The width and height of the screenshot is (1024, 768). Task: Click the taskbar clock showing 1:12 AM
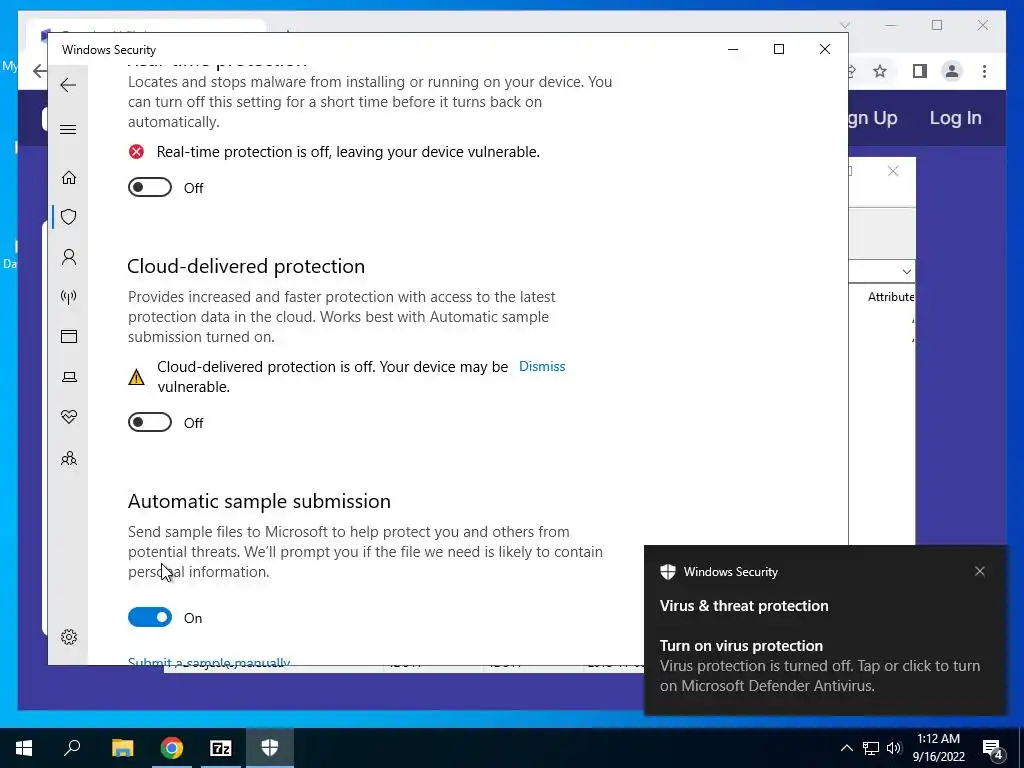[938, 748]
